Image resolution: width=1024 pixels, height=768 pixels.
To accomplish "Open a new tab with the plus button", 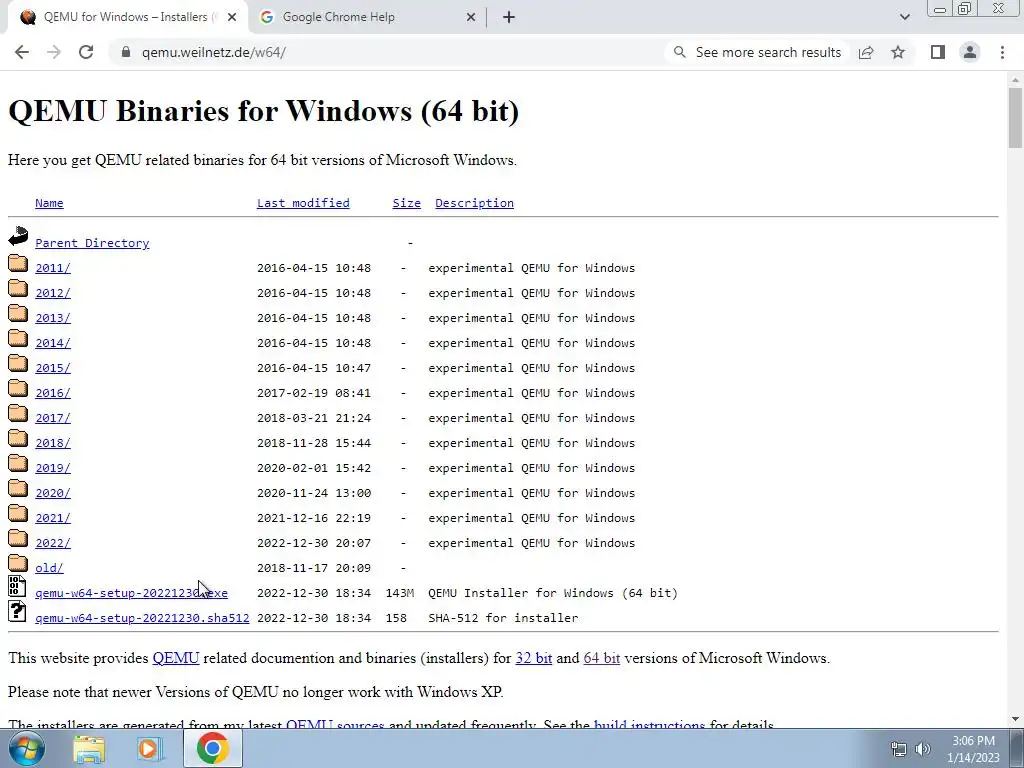I will point(509,17).
